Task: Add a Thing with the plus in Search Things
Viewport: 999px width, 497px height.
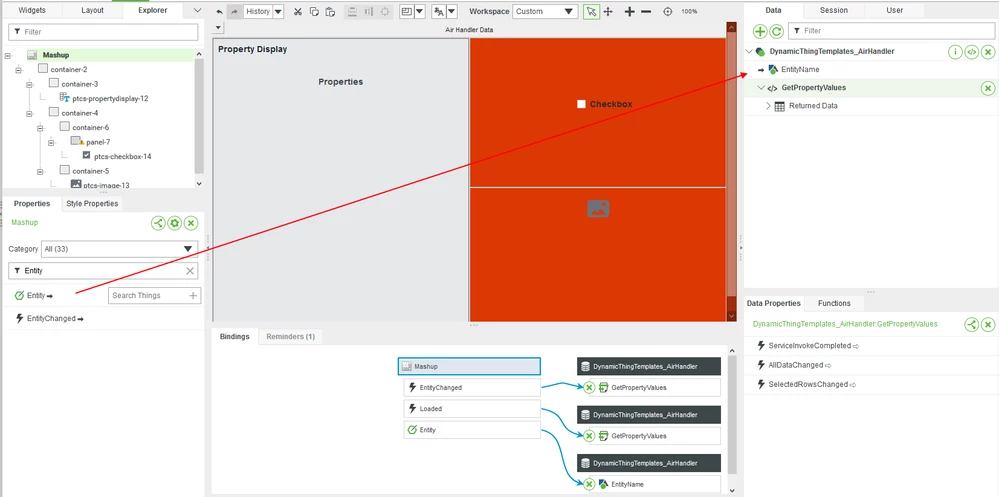Action: (193, 296)
